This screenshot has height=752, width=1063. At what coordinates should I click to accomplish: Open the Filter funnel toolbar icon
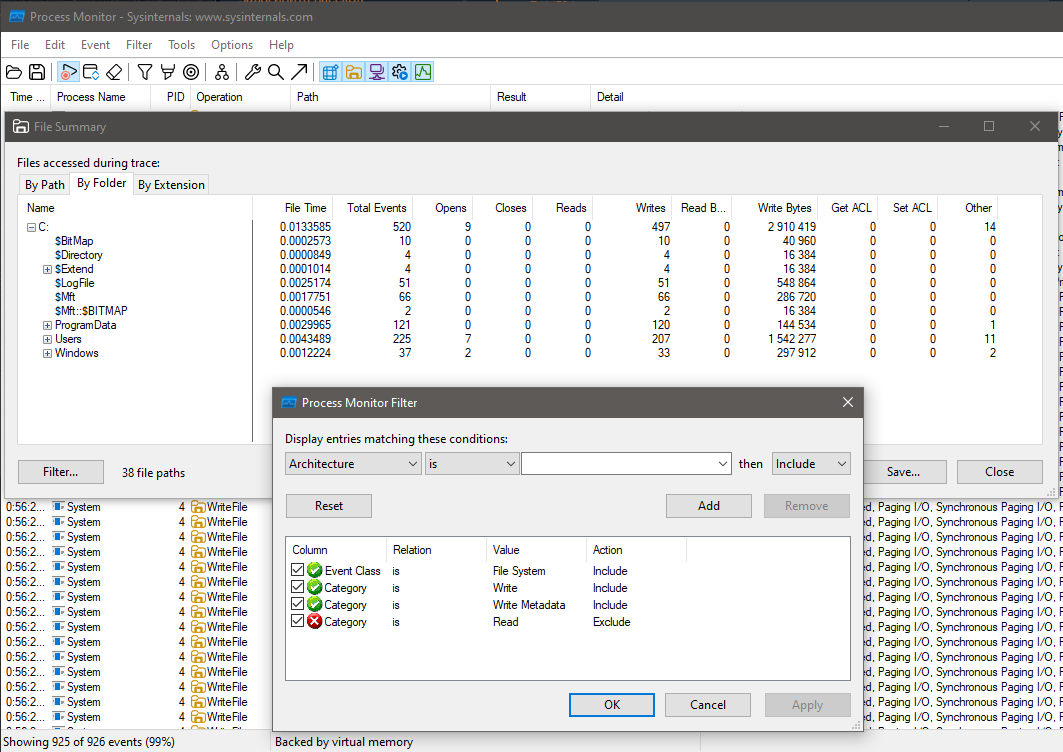(145, 72)
